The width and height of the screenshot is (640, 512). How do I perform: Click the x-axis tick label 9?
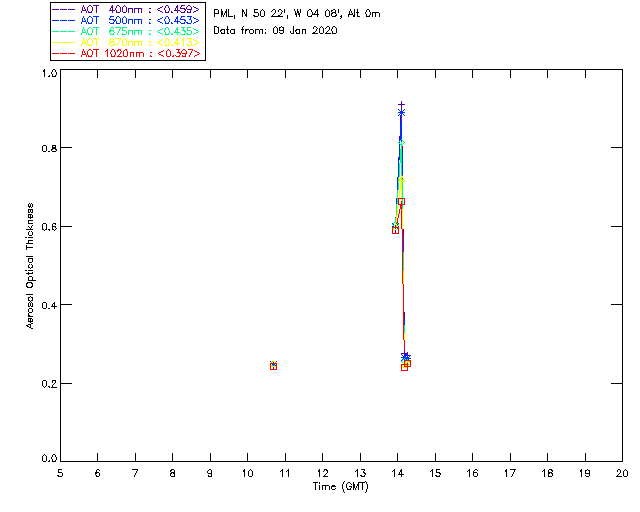[x=210, y=473]
